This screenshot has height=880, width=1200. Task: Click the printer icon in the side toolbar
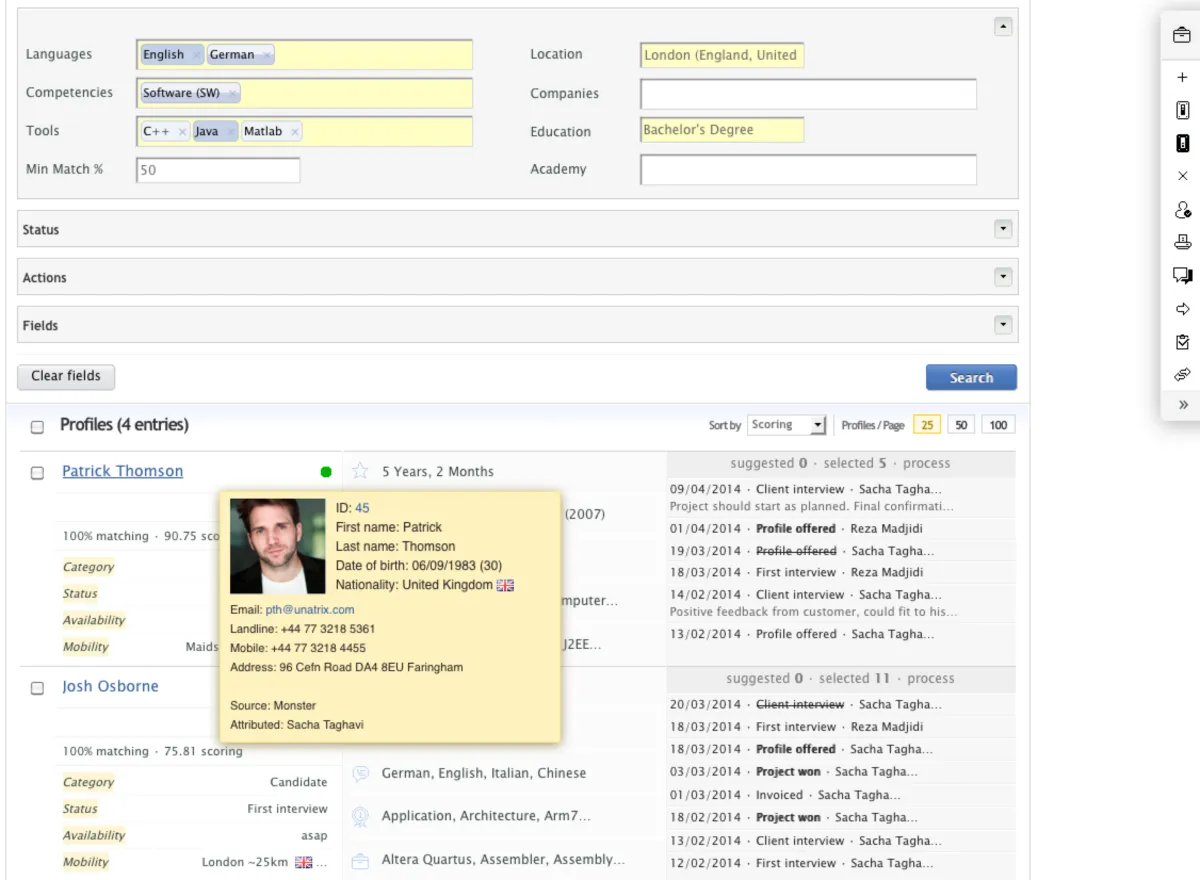pos(1182,242)
